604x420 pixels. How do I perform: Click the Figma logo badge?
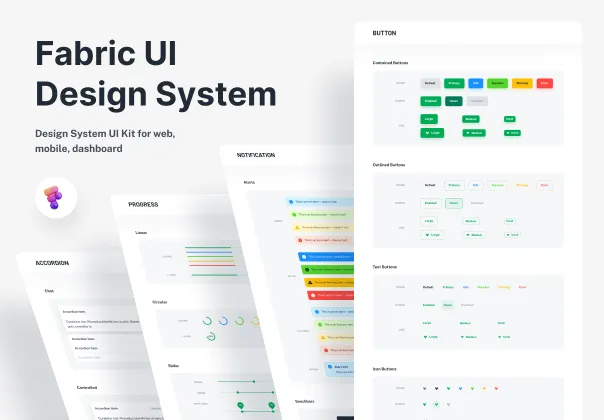coord(56,198)
